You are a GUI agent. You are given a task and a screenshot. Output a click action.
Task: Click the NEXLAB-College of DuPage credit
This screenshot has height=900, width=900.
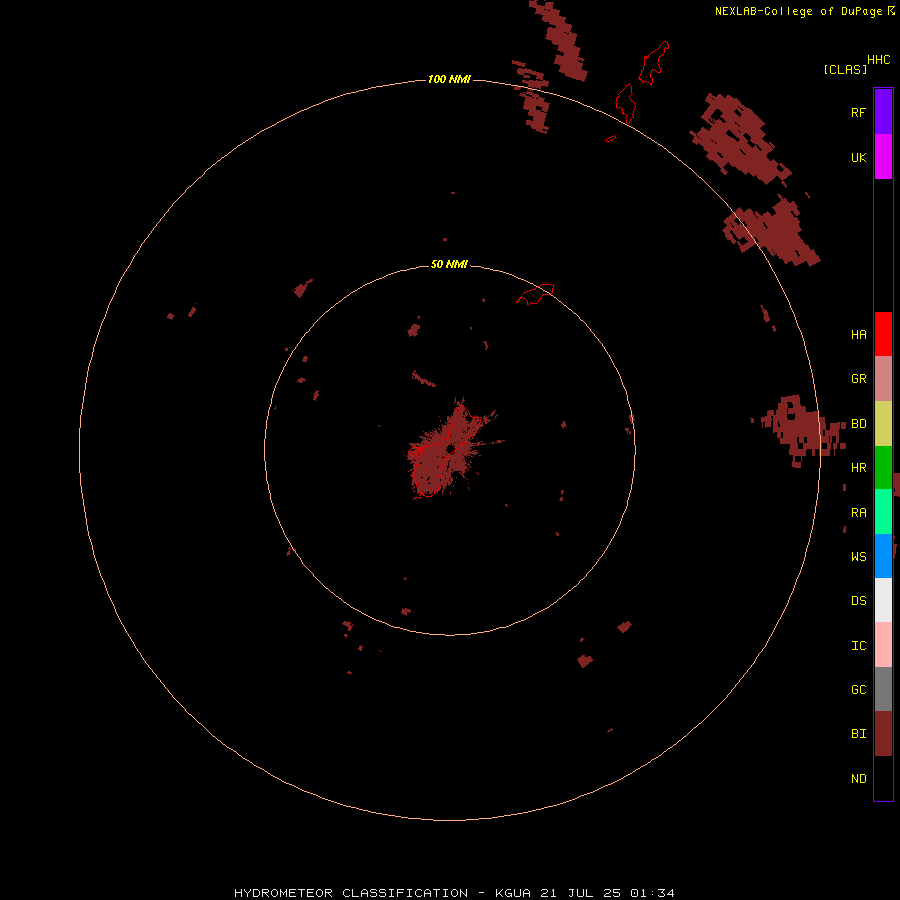point(805,11)
